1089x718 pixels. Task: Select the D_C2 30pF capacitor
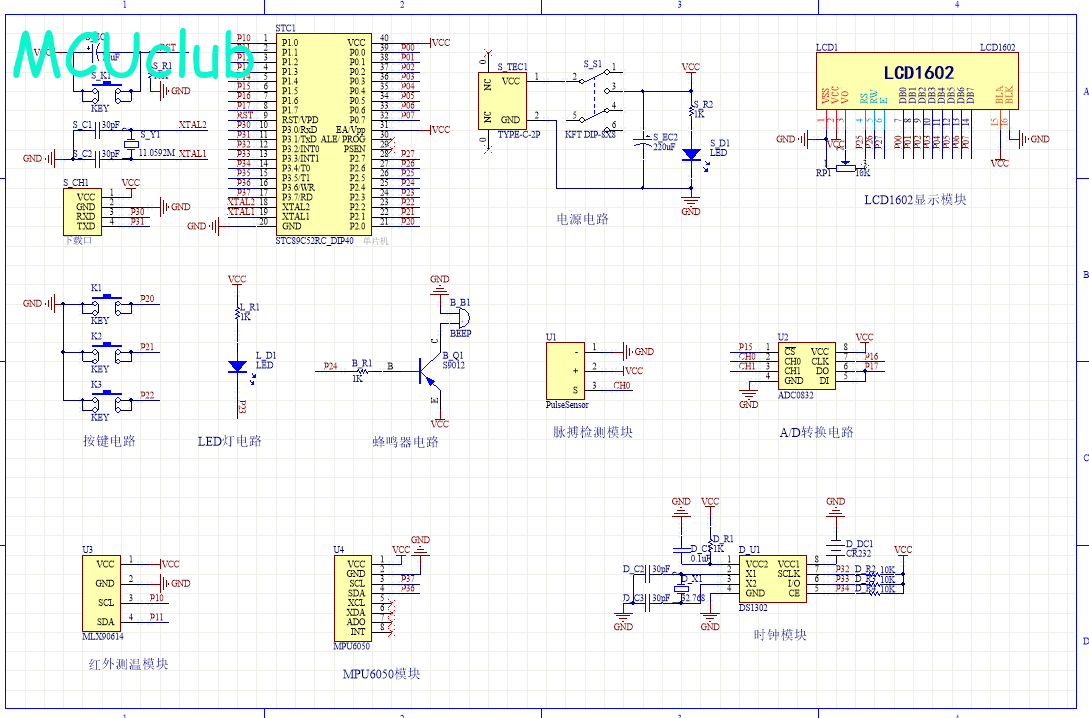tap(647, 574)
